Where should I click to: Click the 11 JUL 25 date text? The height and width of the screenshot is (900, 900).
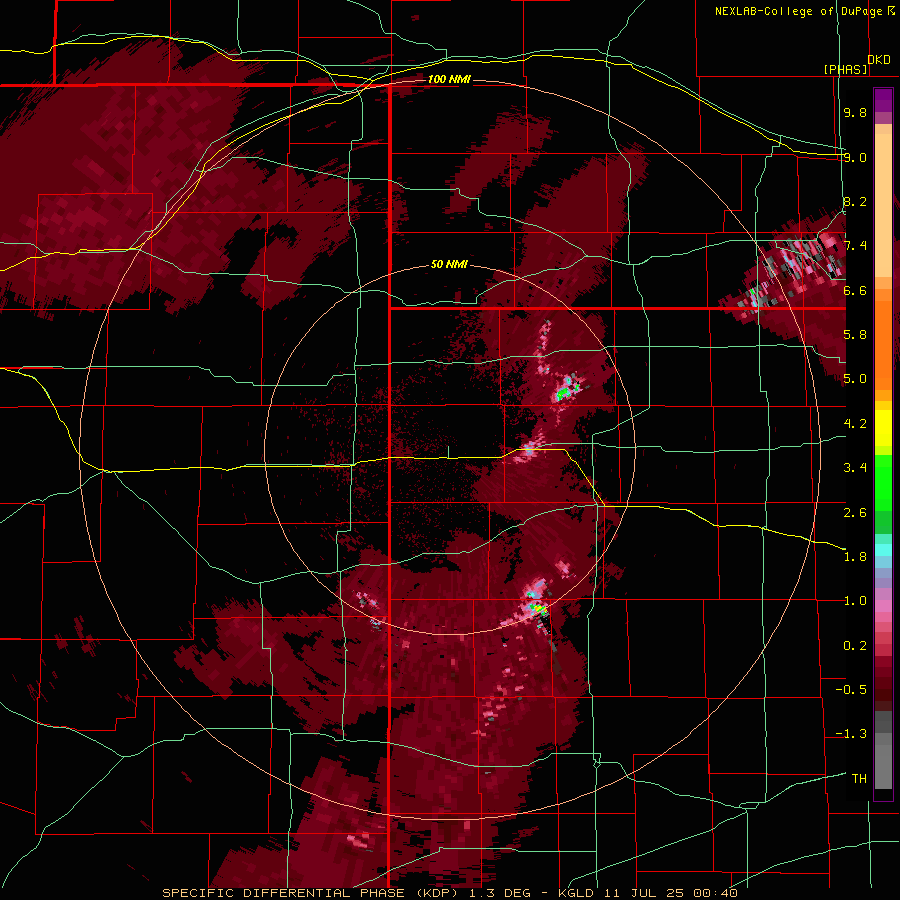point(643,893)
